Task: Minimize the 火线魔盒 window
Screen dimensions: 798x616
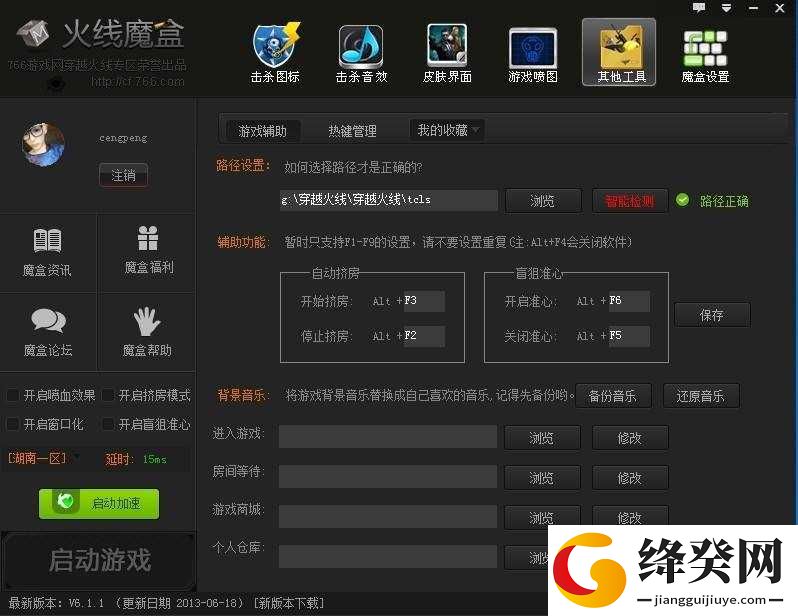Action: point(754,8)
